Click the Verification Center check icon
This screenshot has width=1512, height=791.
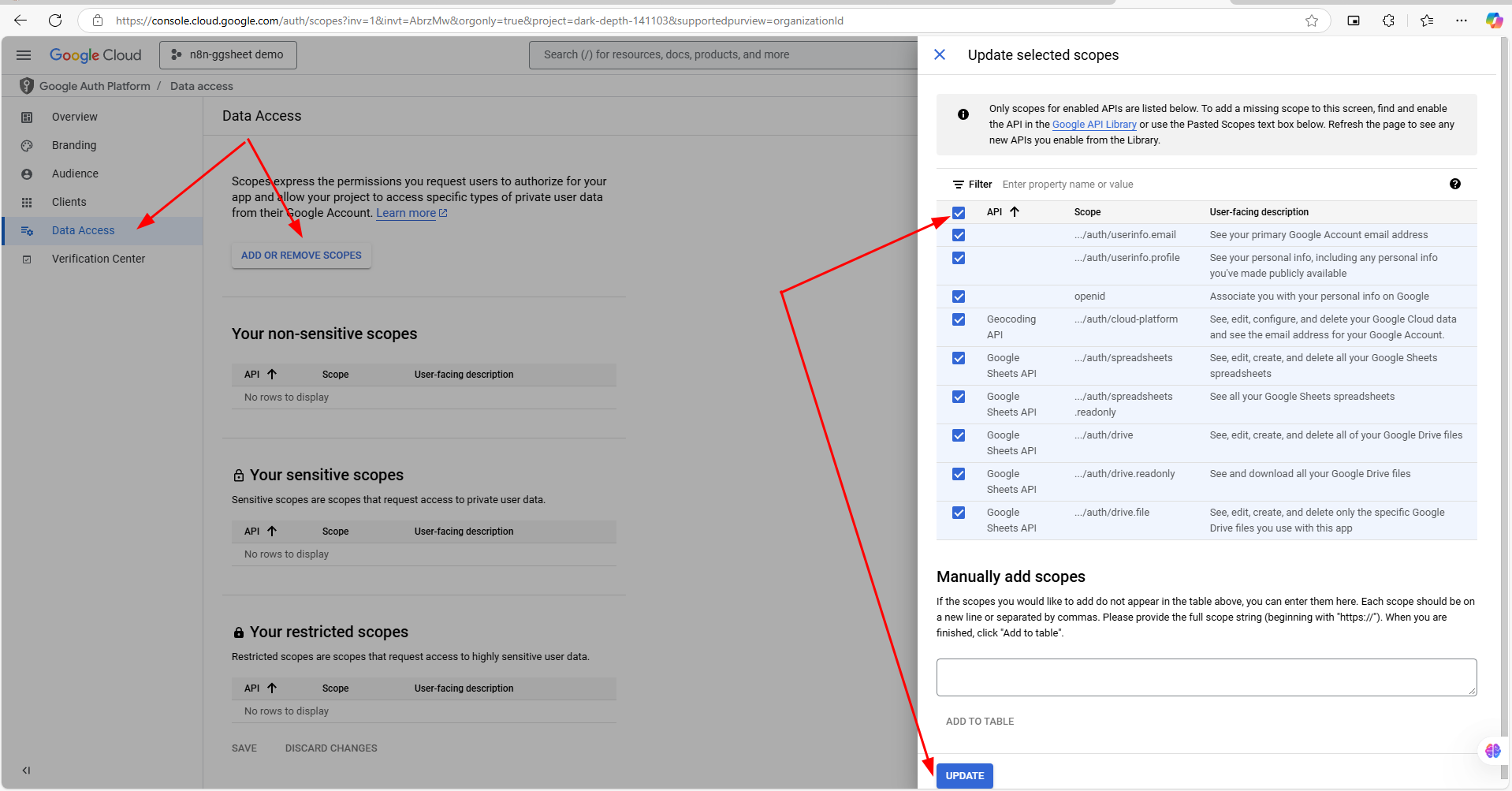click(27, 259)
